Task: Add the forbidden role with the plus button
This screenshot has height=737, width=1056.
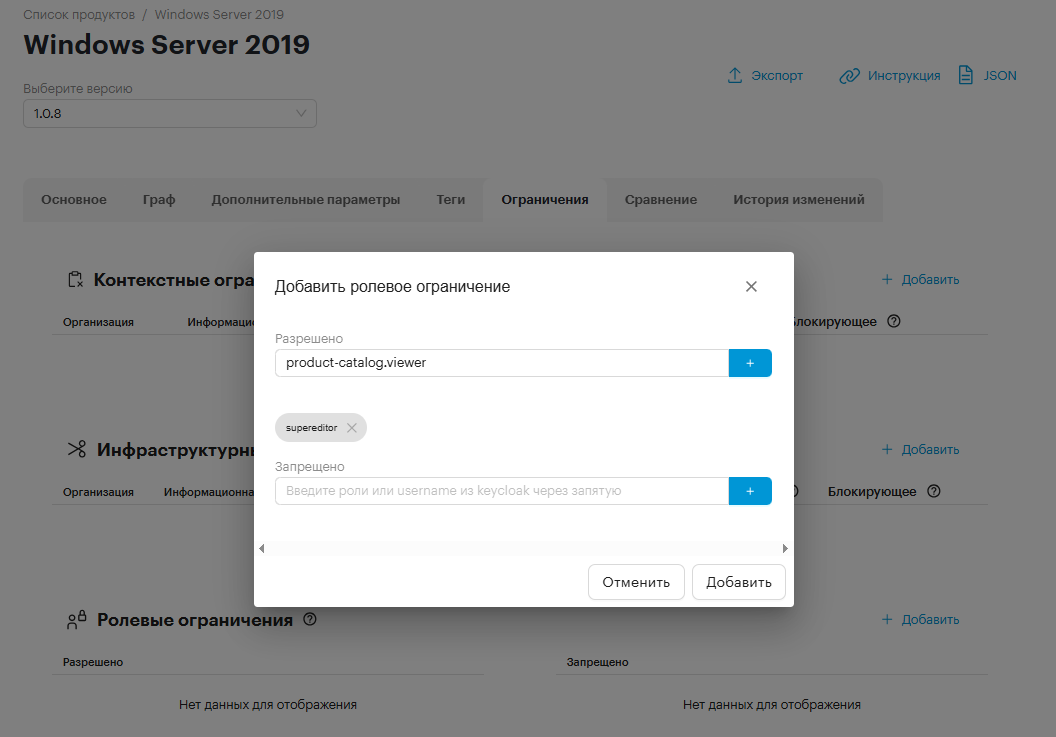Action: [750, 491]
